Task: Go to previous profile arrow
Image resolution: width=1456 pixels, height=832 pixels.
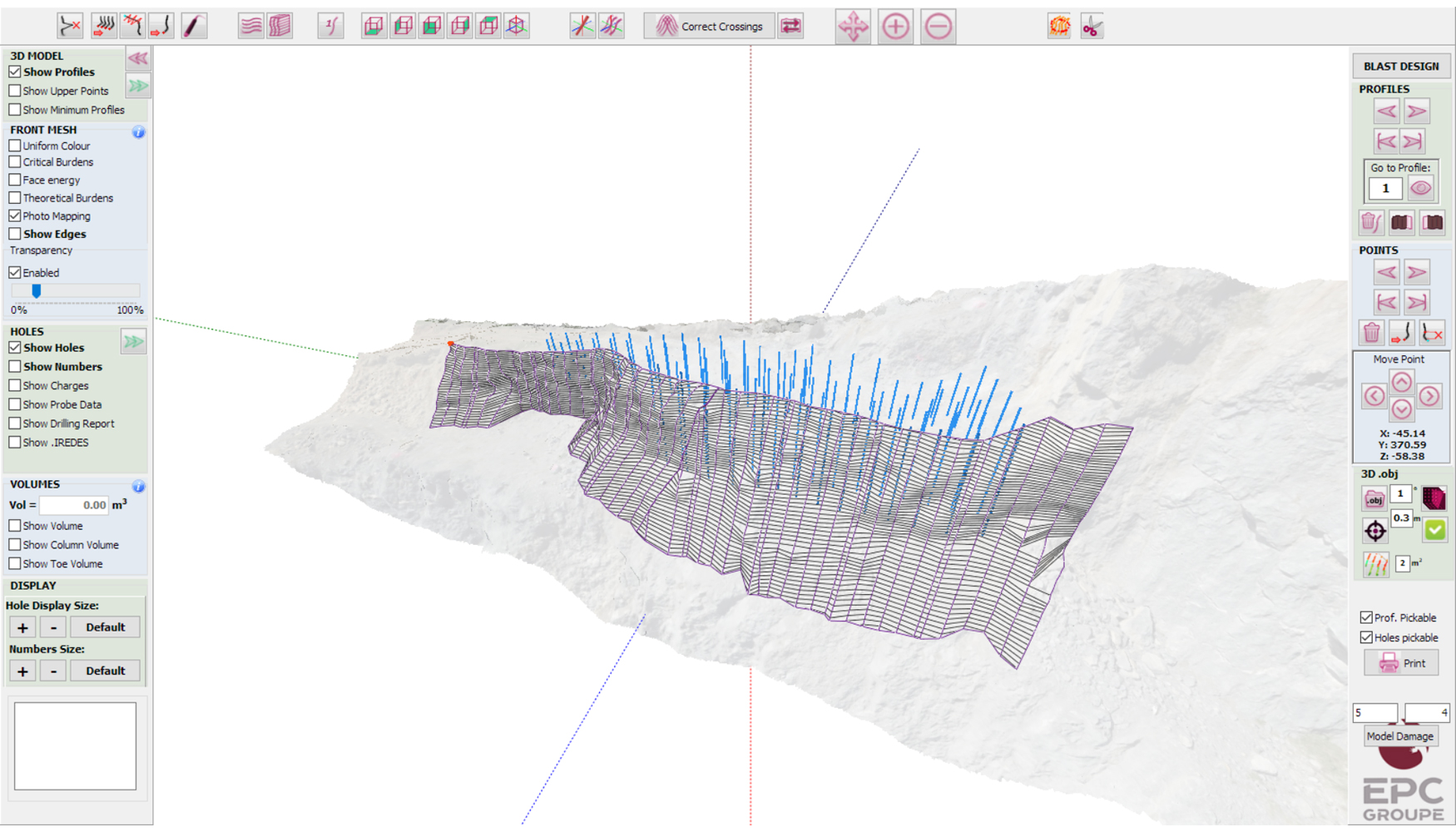Action: [x=1386, y=111]
